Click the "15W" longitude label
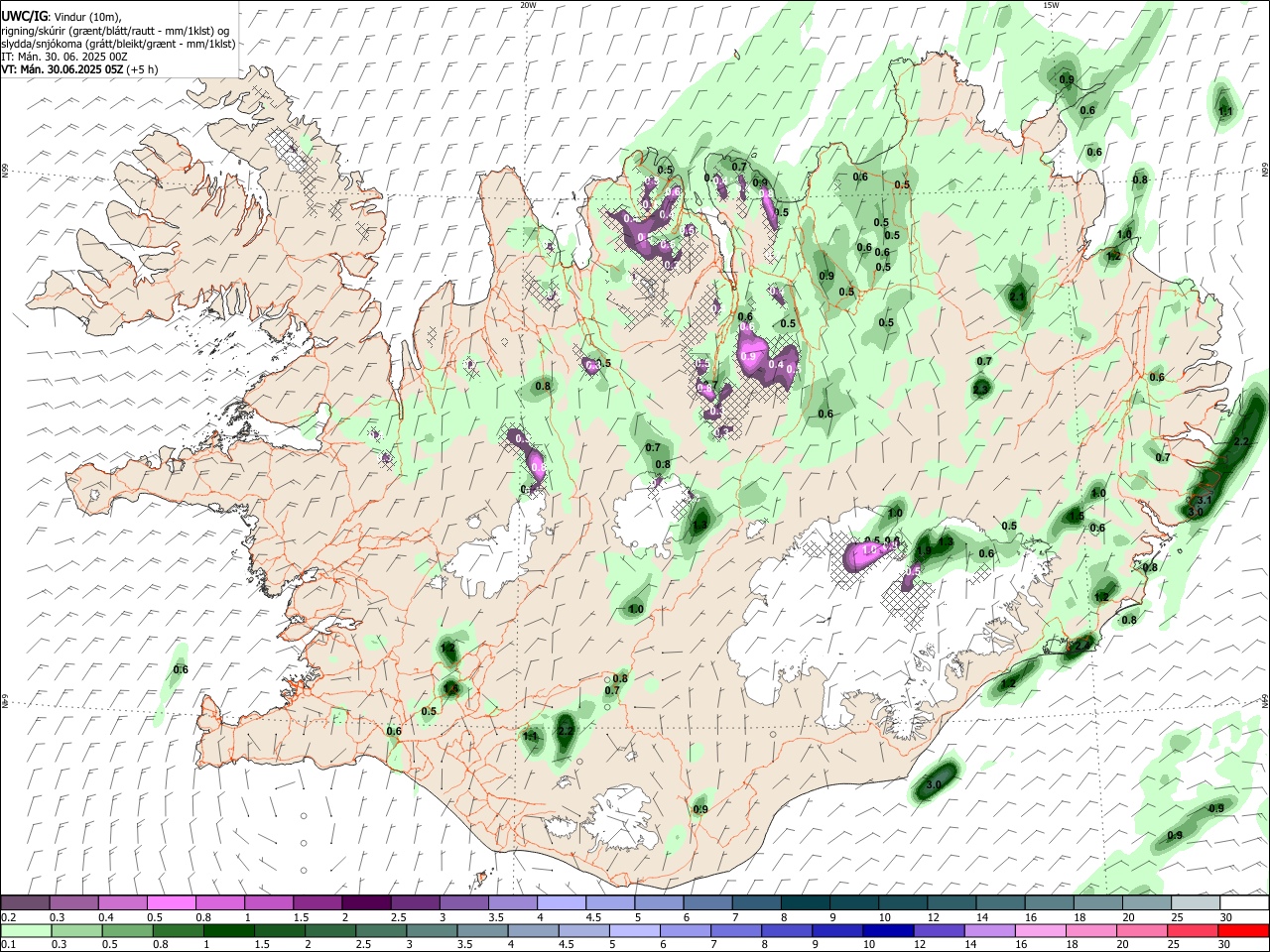Viewport: 1270px width, 952px height. 1051,5
